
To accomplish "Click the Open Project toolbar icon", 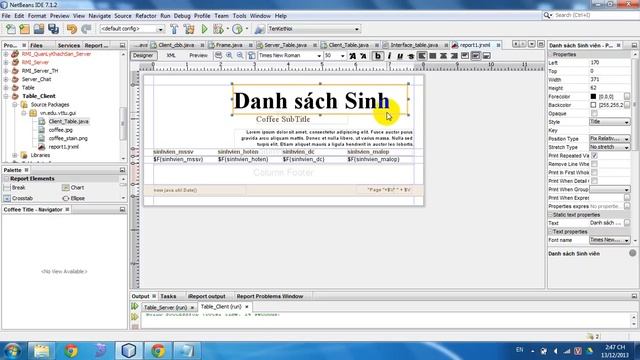I will pyautogui.click(x=39, y=29).
